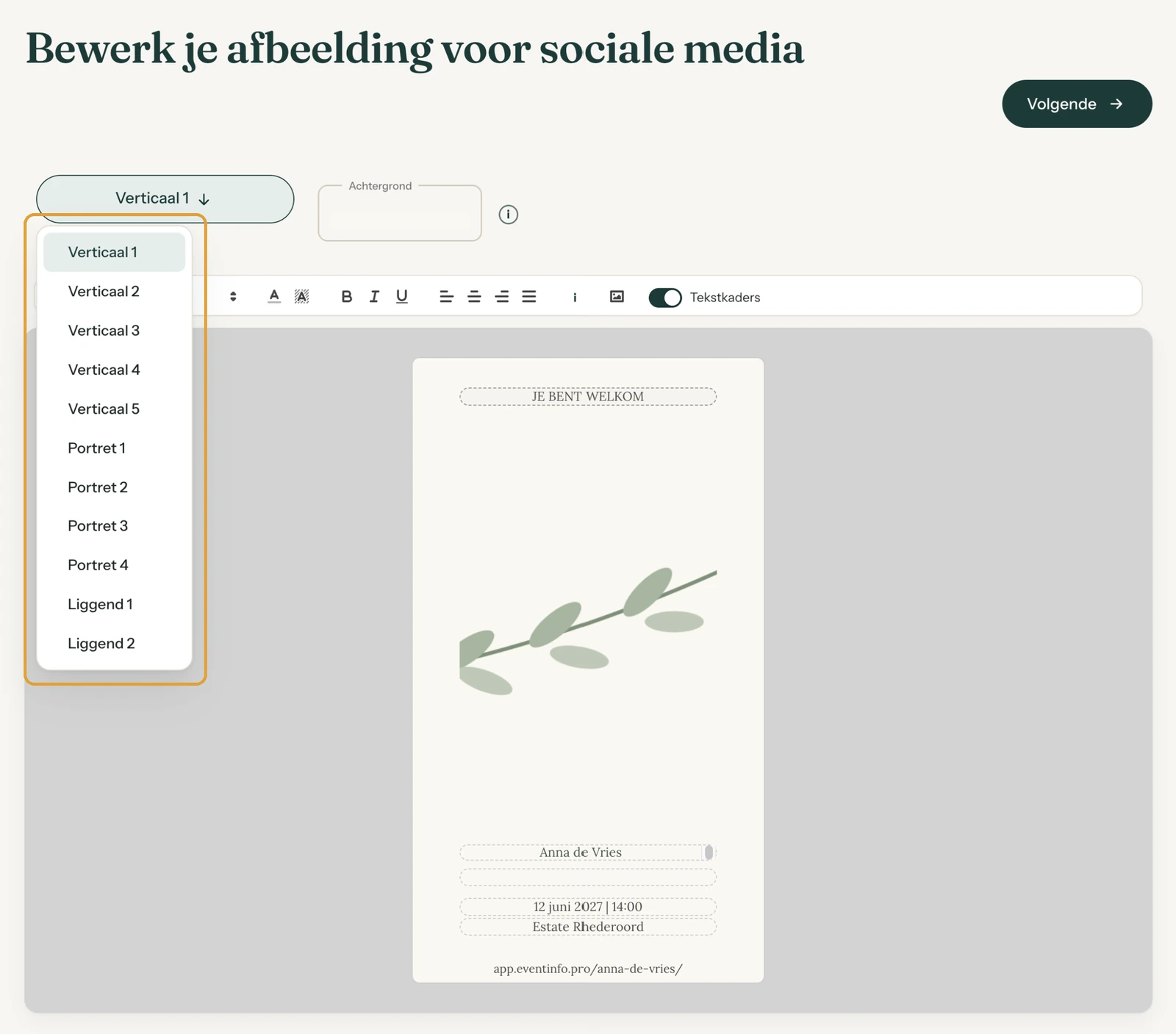Choose Portret 4 from the dropdown
1176x1034 pixels.
click(114, 564)
